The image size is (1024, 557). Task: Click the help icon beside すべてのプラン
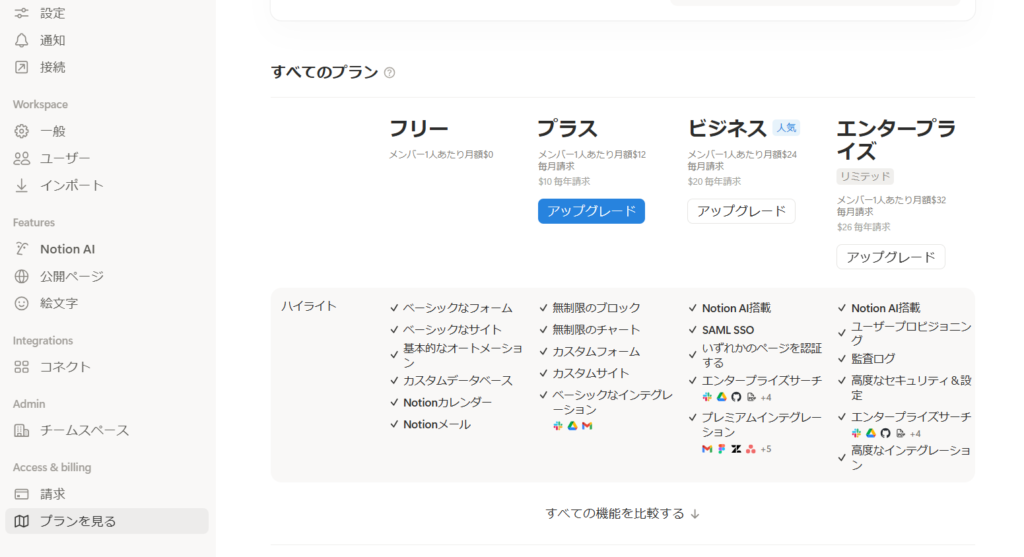click(390, 72)
